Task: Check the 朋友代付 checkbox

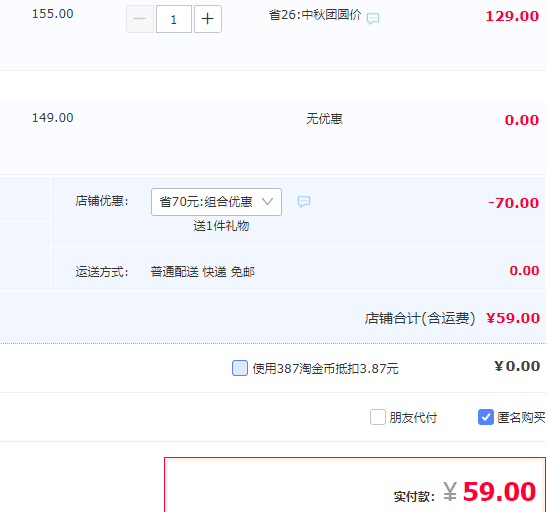Action: (x=378, y=417)
